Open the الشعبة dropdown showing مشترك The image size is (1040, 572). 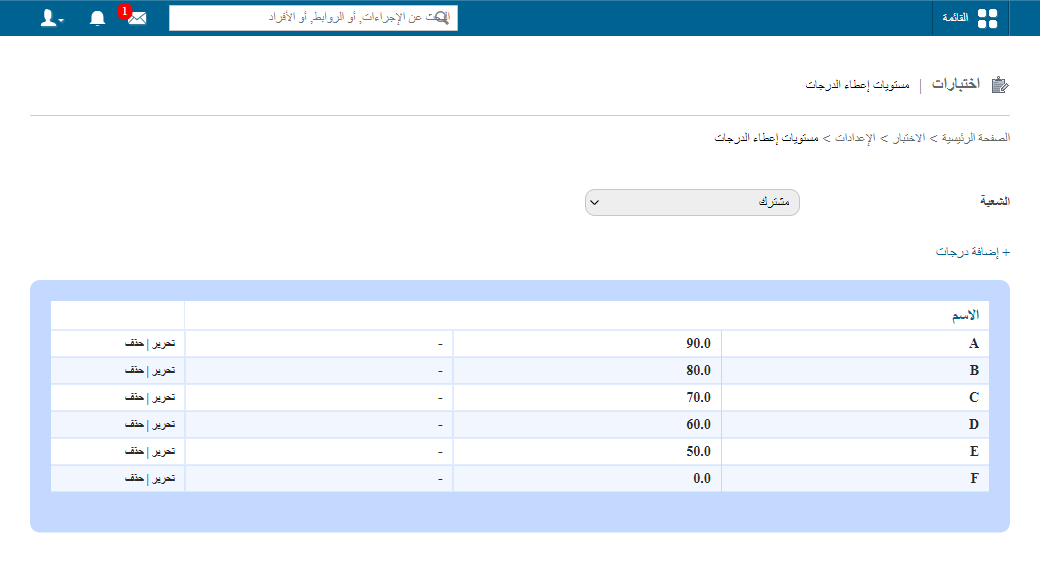coord(692,202)
